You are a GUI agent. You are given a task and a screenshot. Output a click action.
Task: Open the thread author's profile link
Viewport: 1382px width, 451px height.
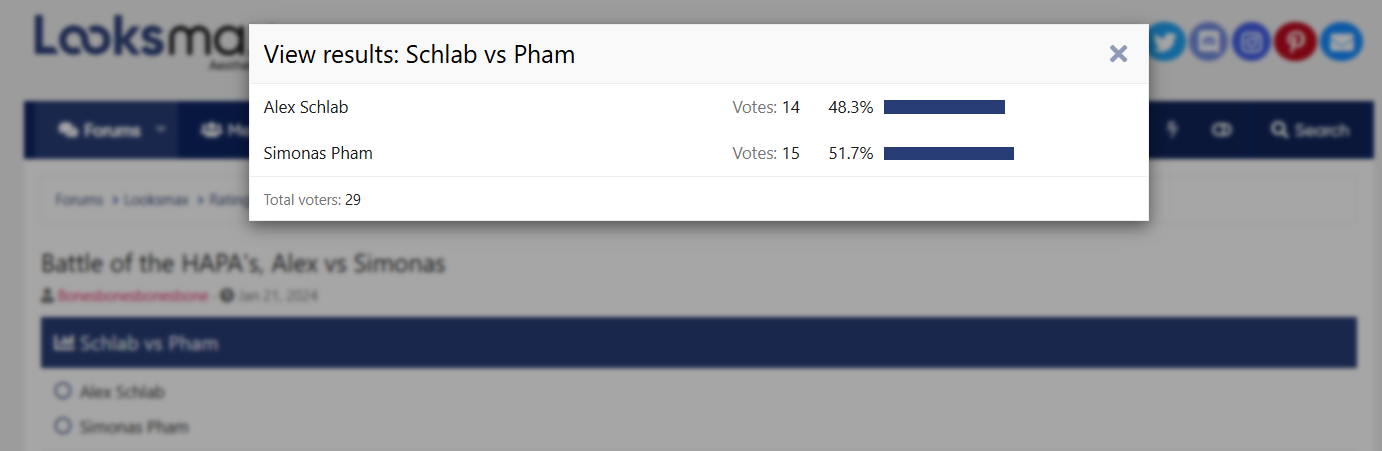pyautogui.click(x=132, y=296)
